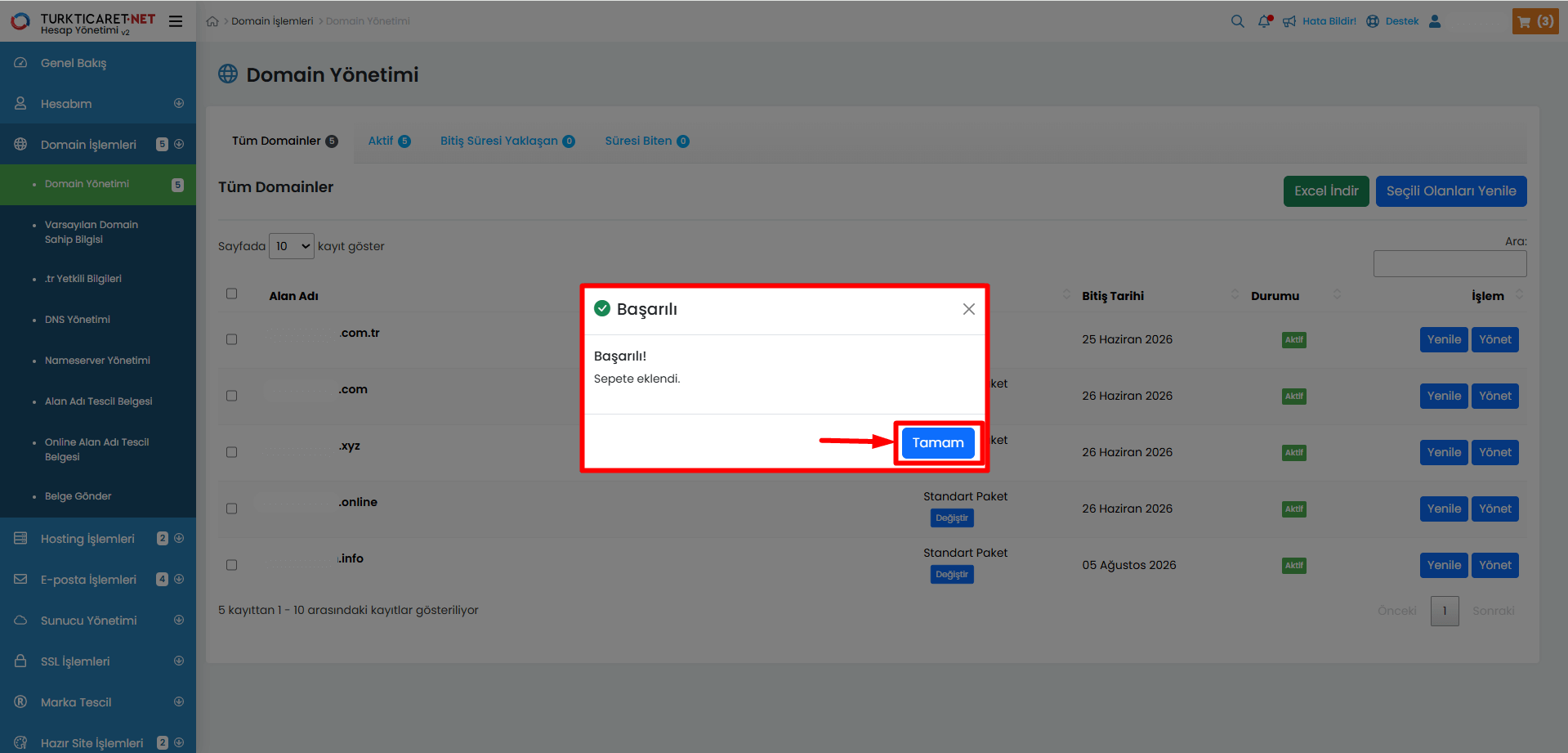Tick the .online domain row checkbox
The width and height of the screenshot is (1568, 753).
232,509
